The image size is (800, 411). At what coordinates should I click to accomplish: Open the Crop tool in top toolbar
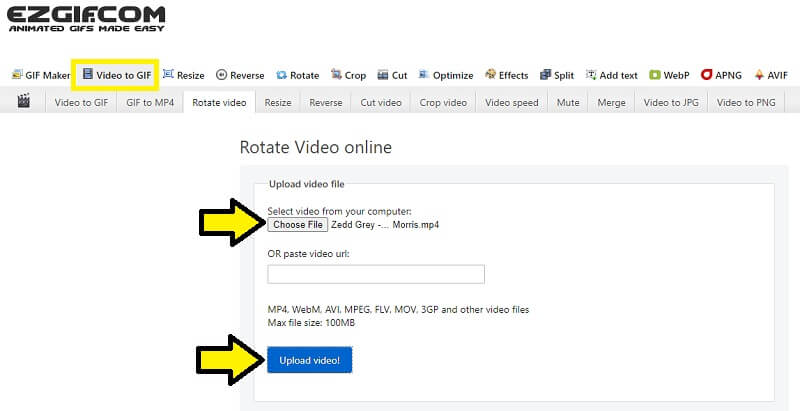click(x=348, y=75)
